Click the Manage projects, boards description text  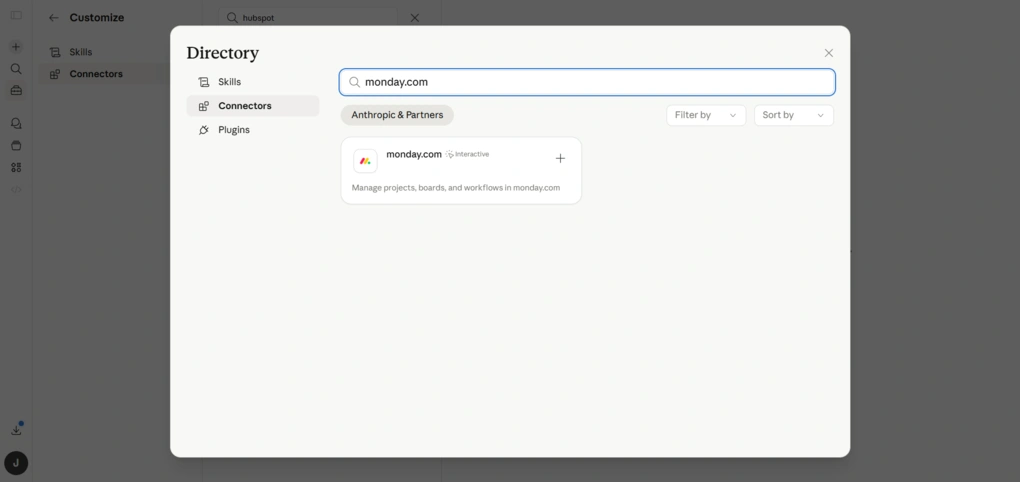tap(456, 188)
